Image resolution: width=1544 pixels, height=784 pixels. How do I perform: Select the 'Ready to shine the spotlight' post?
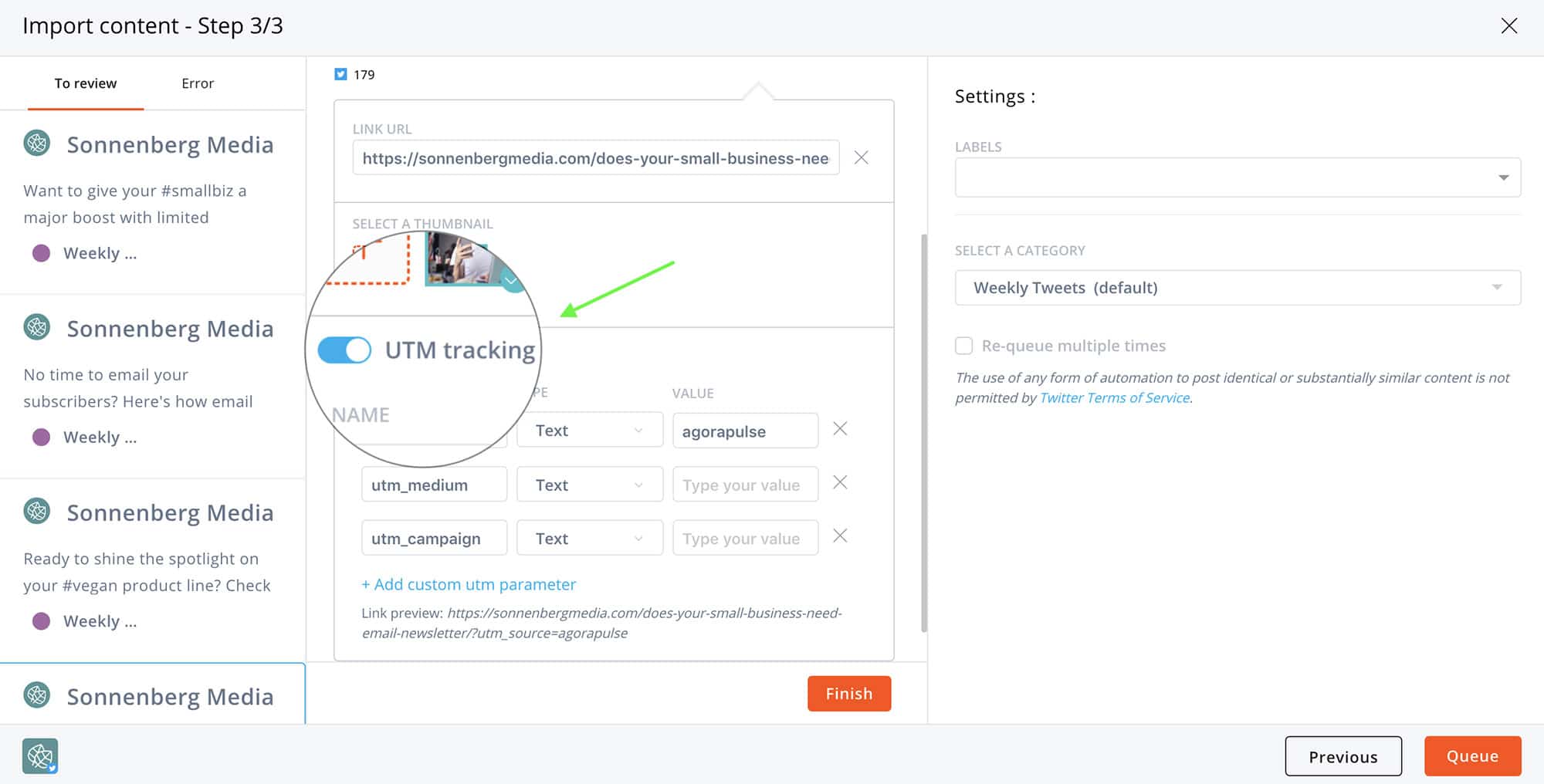153,571
